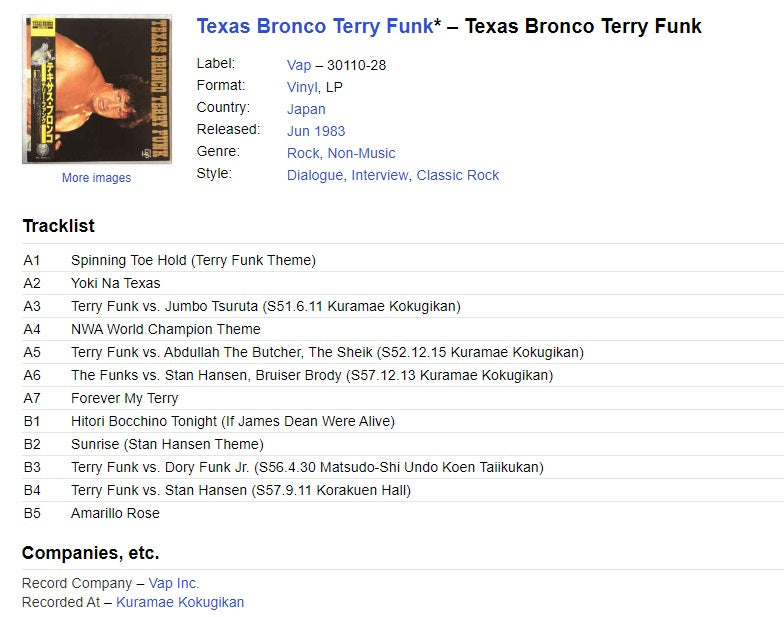Click the Interview style link

pyautogui.click(x=380, y=175)
